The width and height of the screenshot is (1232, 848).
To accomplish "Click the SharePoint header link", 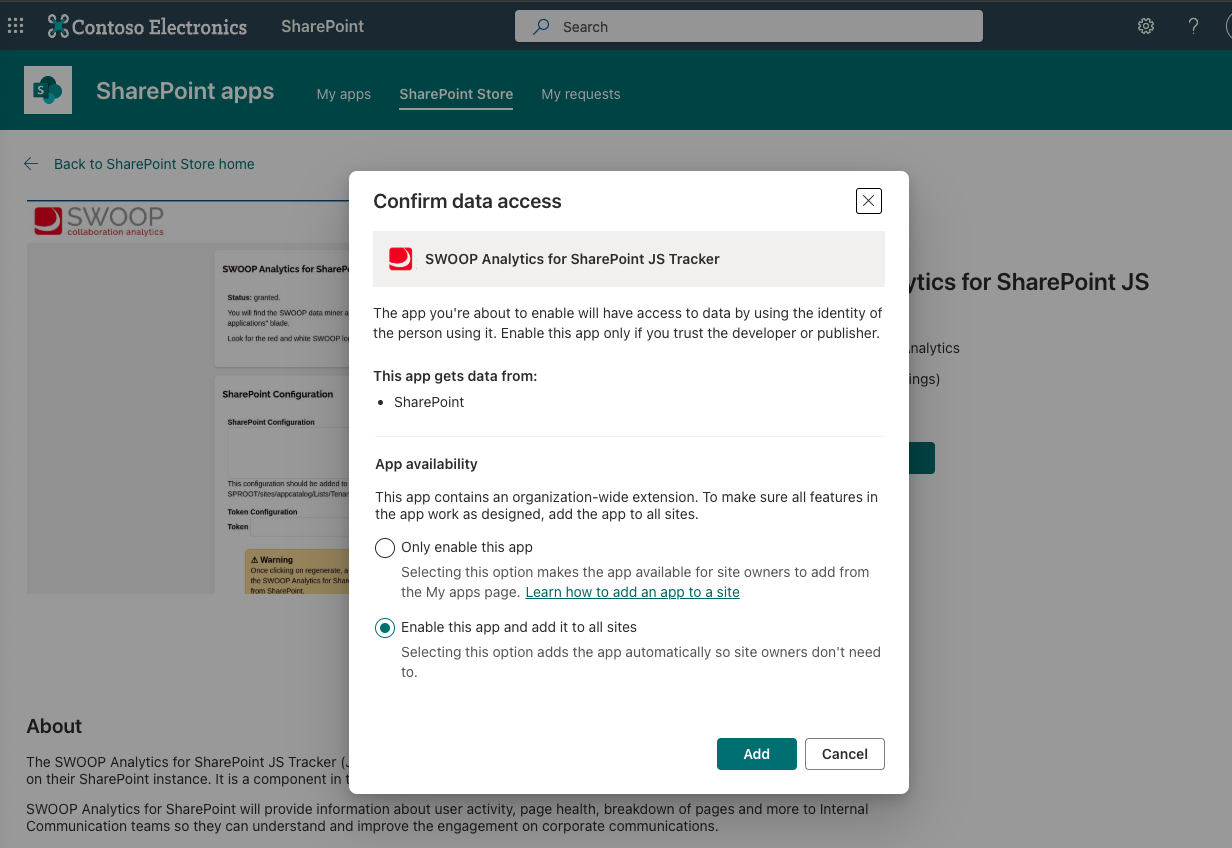I will (323, 26).
